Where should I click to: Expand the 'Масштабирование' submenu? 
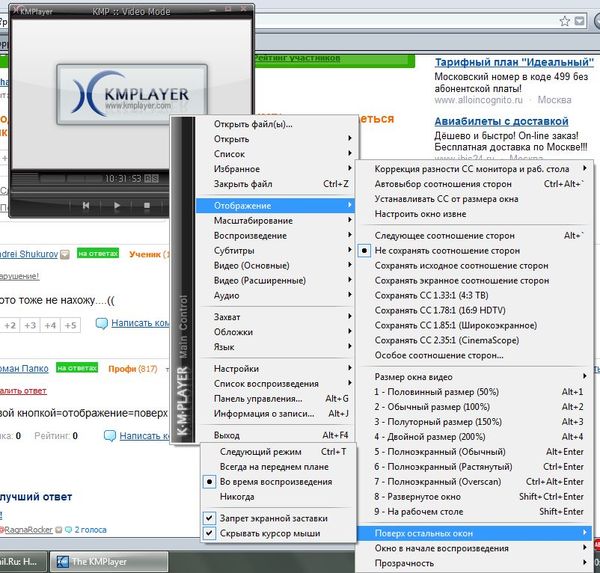pos(275,220)
